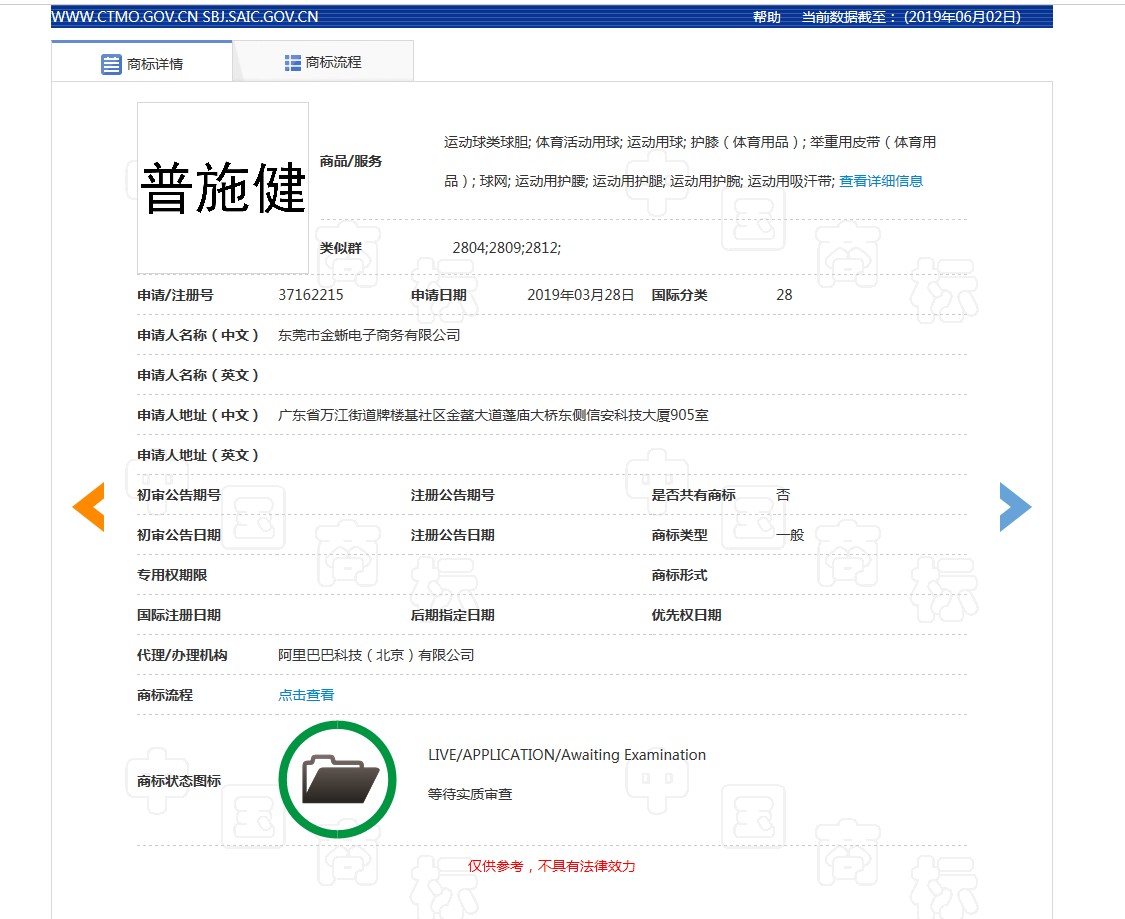The height and width of the screenshot is (919, 1125).
Task: Switch to the 商标流程 tab
Action: [323, 62]
